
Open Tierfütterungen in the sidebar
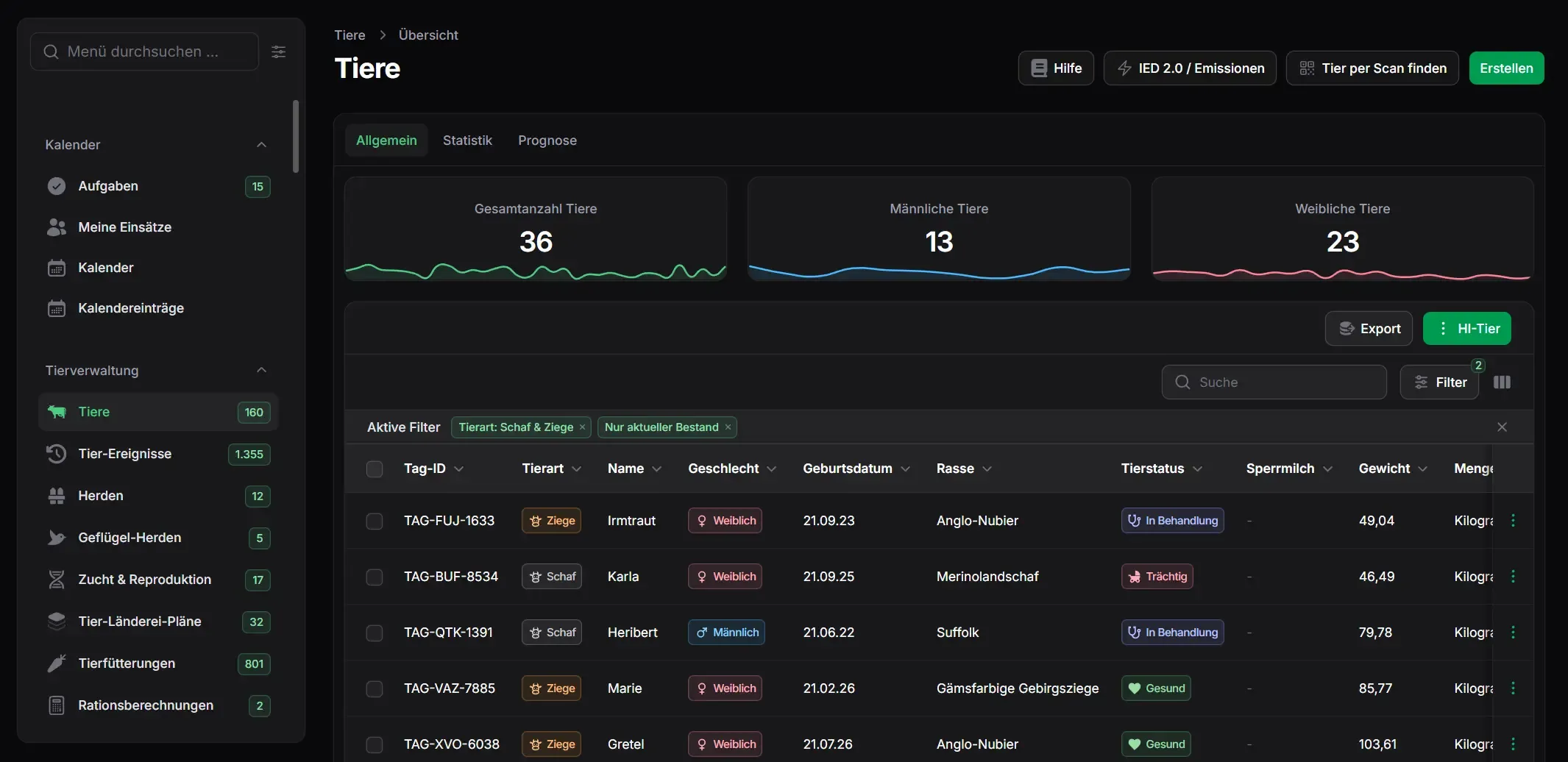[158, 663]
